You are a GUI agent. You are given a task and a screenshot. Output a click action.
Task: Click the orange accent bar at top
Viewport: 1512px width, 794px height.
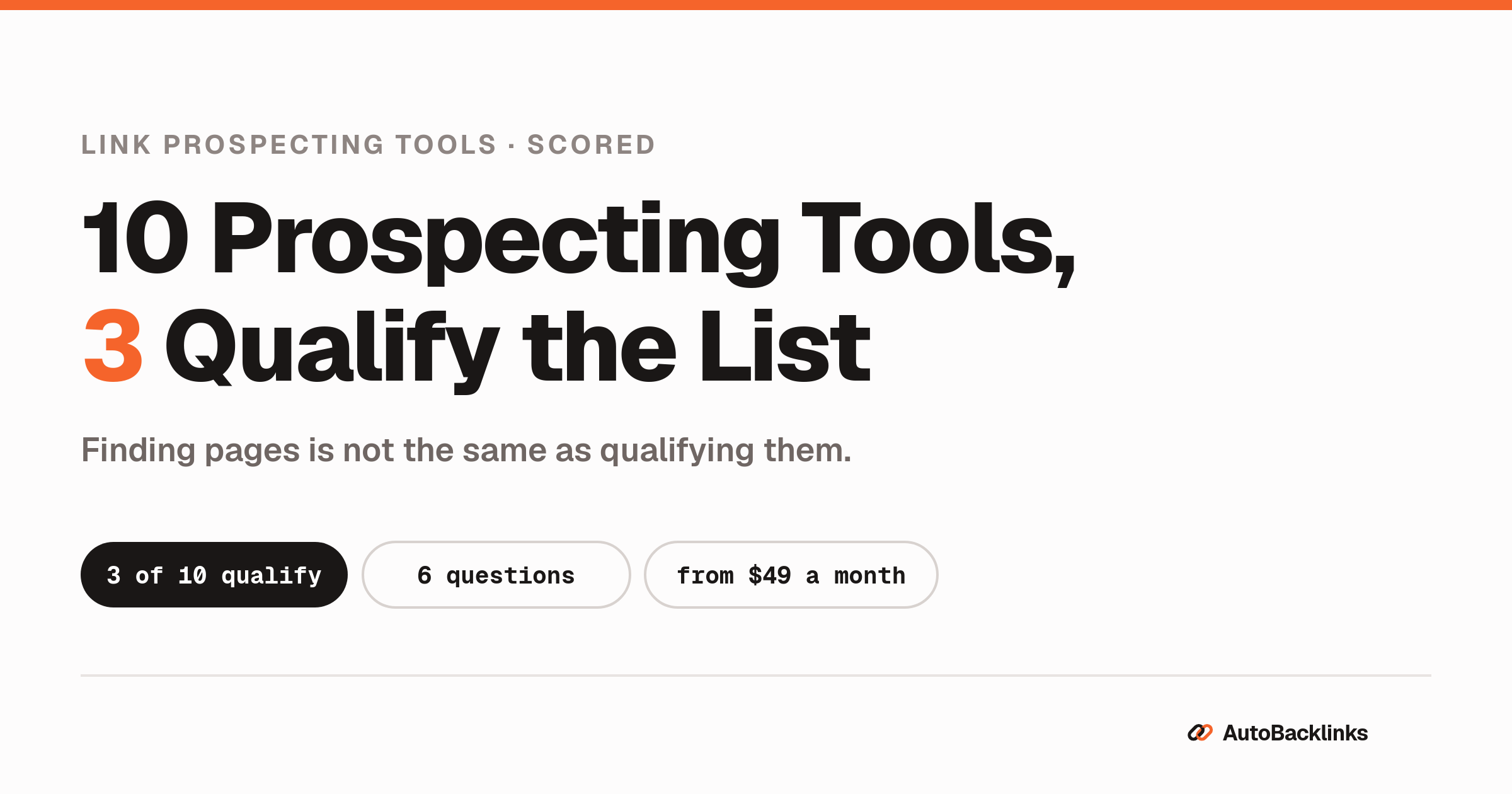[x=756, y=5]
